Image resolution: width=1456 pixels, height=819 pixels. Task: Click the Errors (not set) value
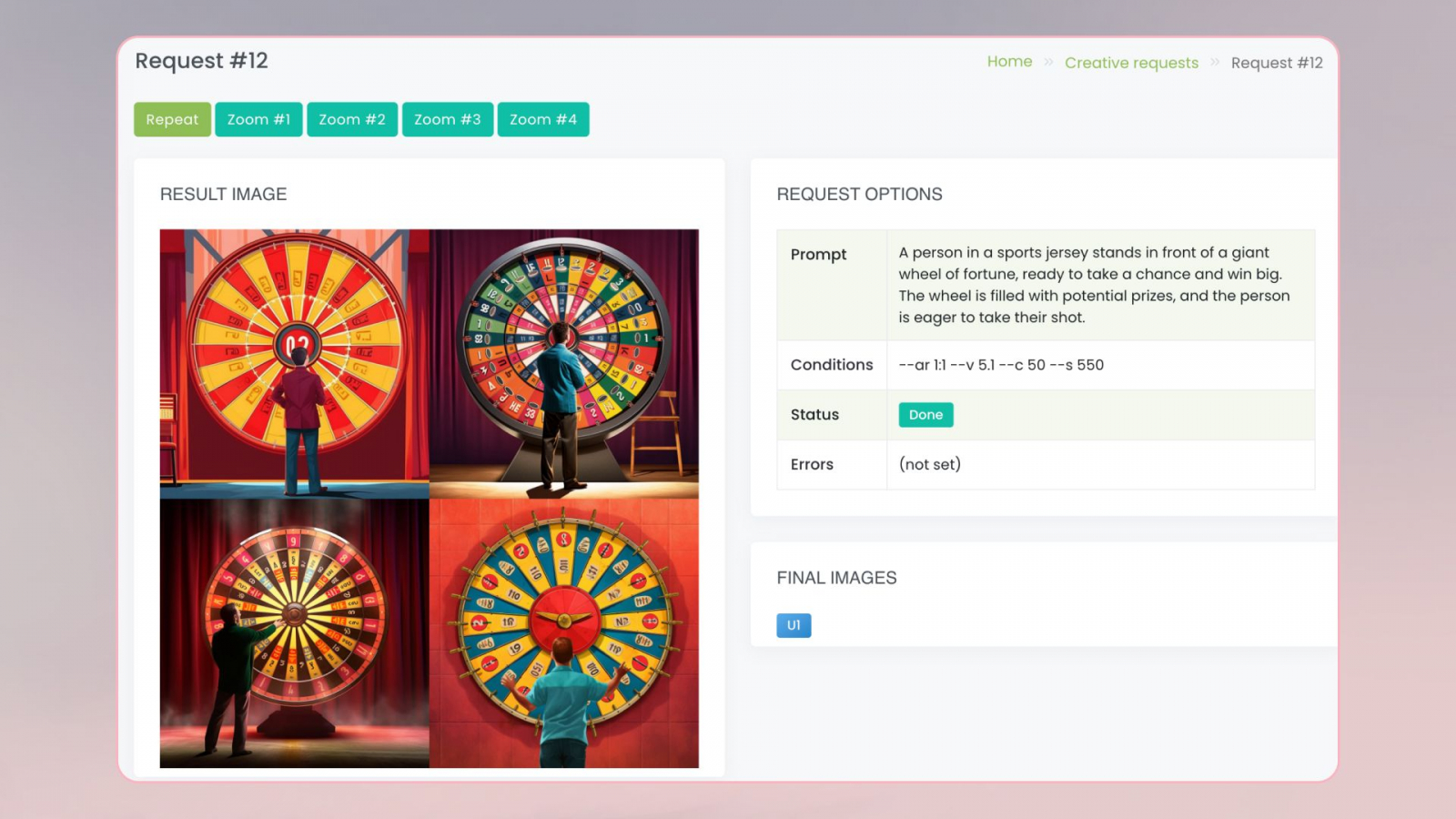pos(930,464)
